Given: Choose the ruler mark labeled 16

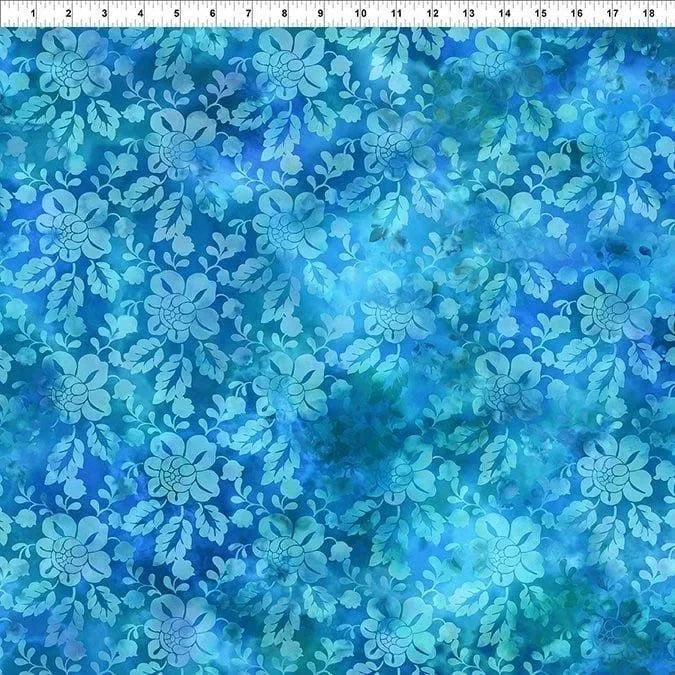Looking at the screenshot, I should [x=577, y=15].
